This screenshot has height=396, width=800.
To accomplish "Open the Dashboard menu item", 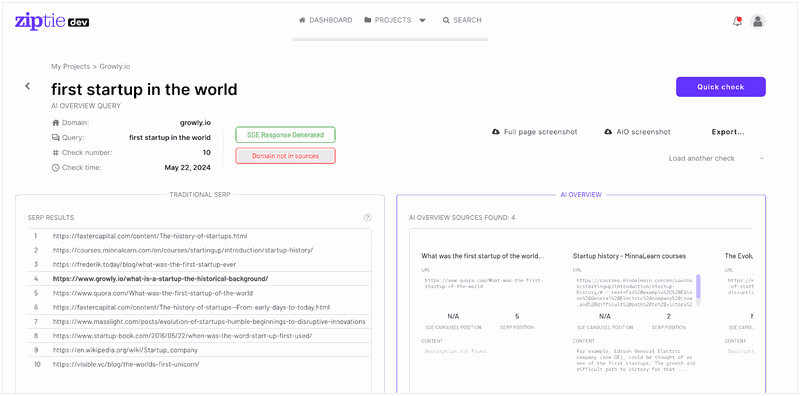I will (x=326, y=20).
